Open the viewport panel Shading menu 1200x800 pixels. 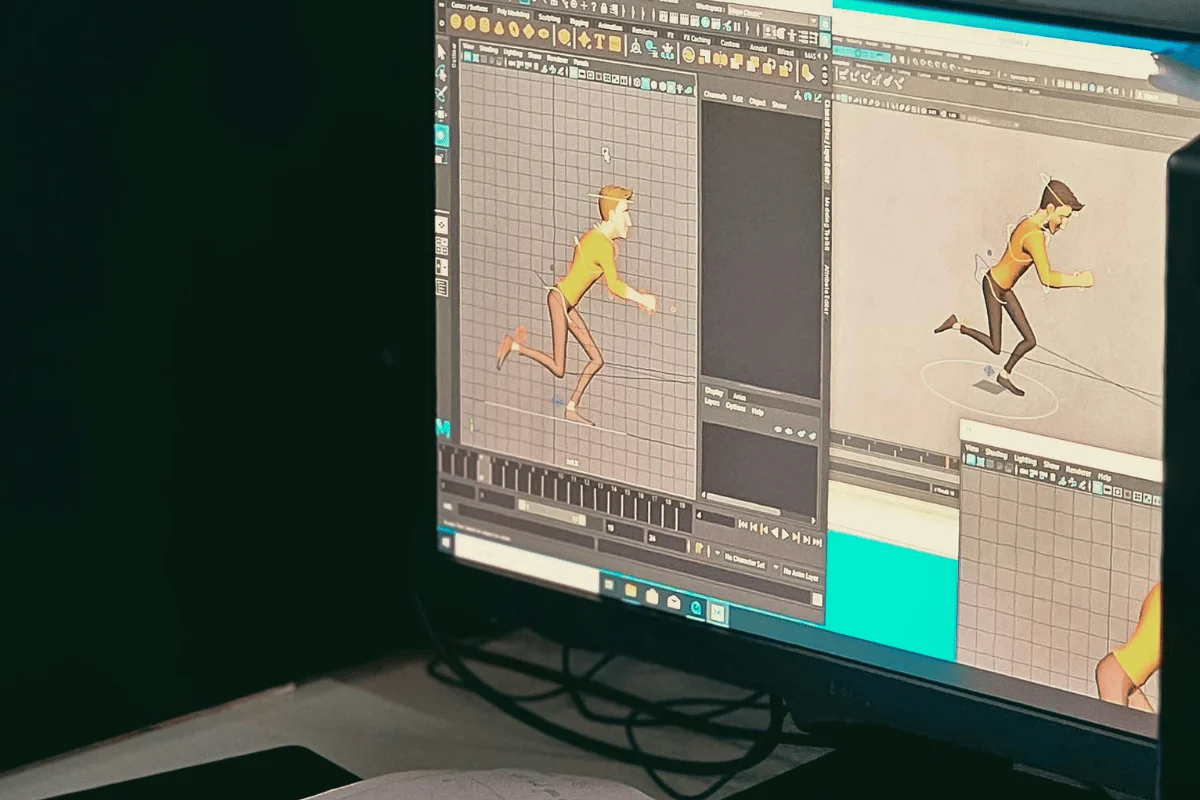pos(489,49)
